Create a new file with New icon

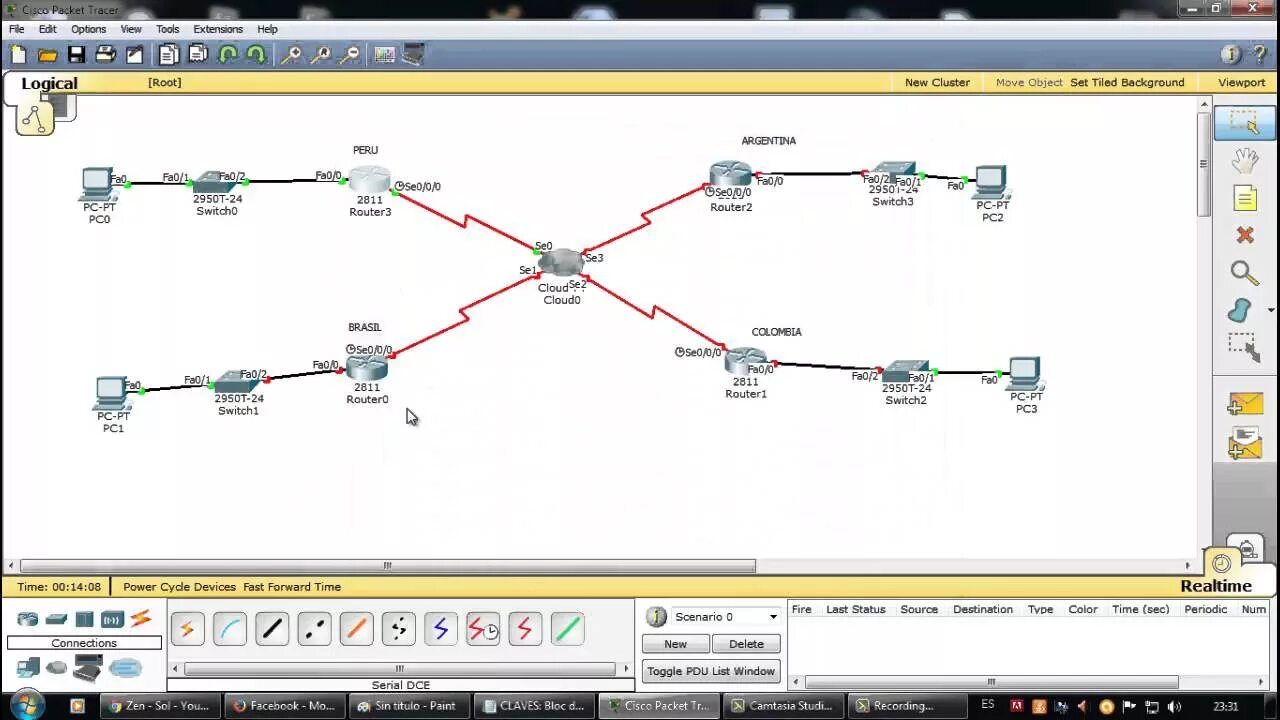click(18, 55)
